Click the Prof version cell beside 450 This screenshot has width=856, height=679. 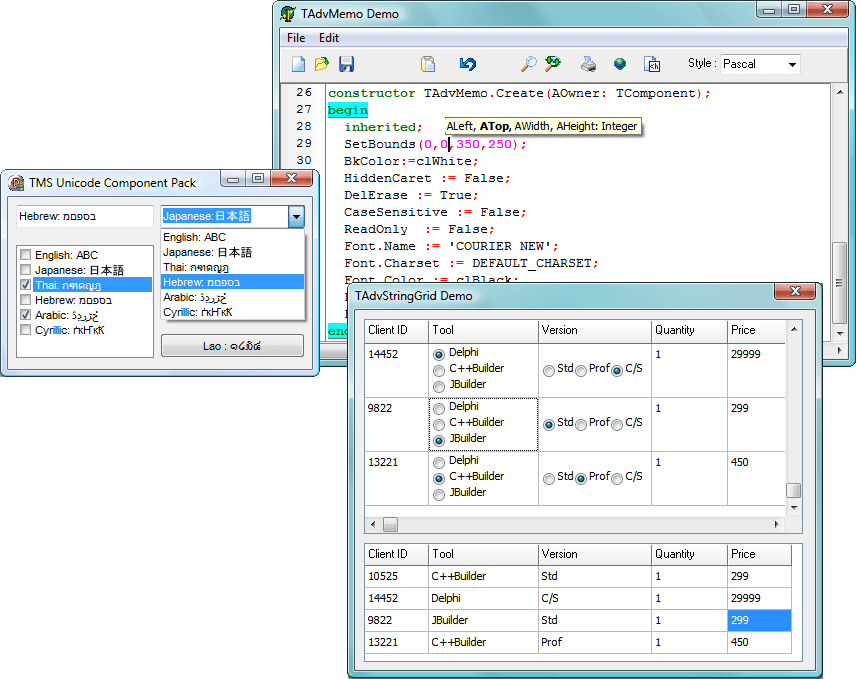(595, 642)
